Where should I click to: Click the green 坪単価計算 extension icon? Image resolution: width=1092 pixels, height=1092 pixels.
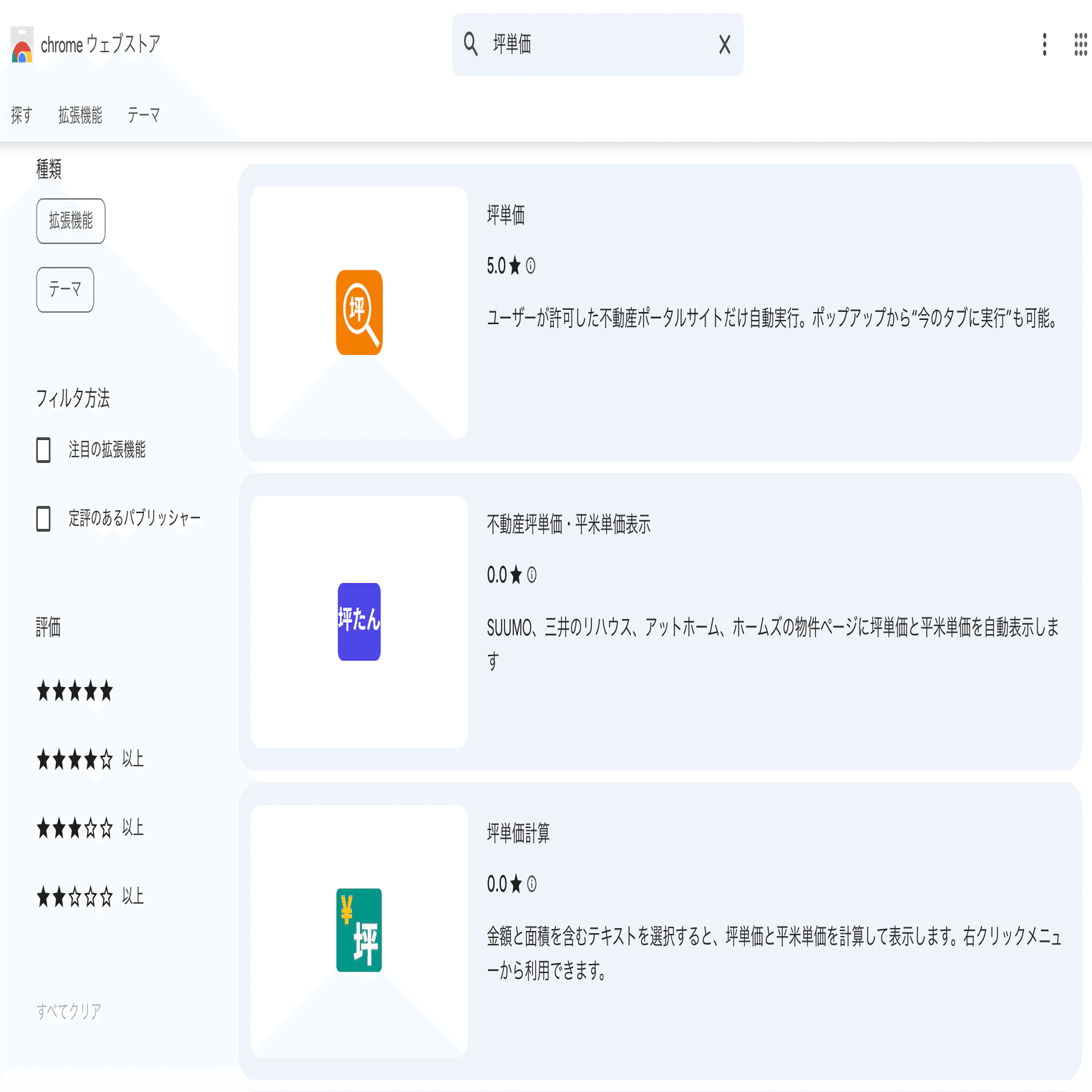pos(359,930)
